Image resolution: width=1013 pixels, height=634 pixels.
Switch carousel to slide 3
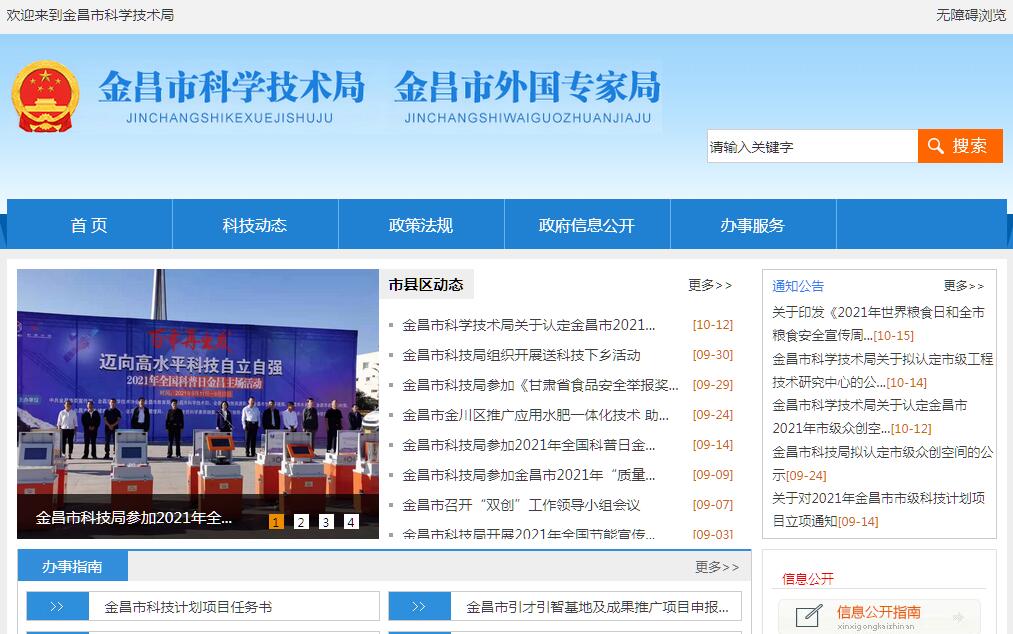click(x=326, y=521)
